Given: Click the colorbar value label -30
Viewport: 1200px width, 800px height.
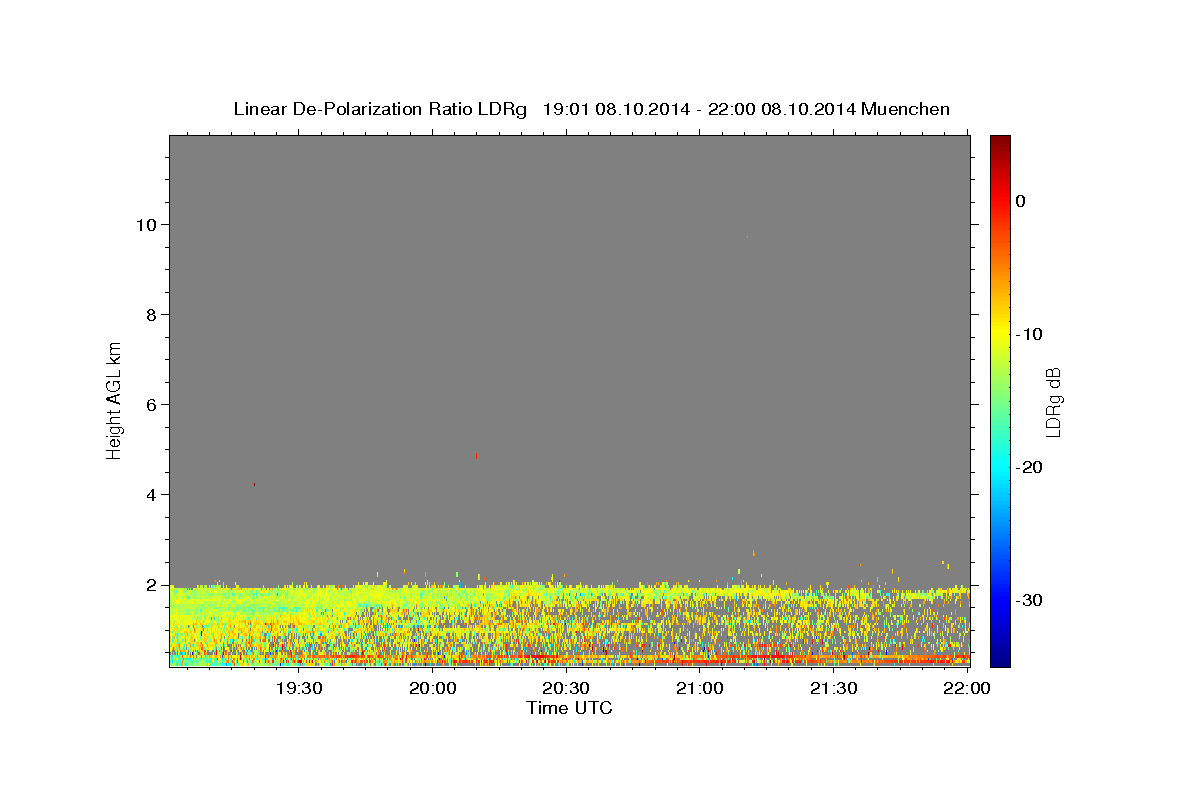Looking at the screenshot, I should tap(1029, 600).
